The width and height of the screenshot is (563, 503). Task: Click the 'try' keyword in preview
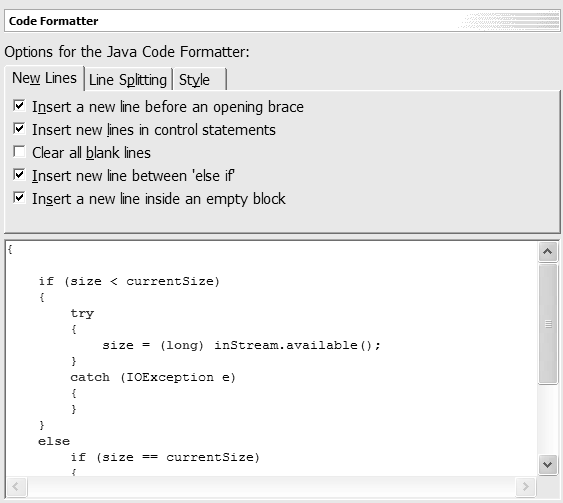tap(82, 313)
